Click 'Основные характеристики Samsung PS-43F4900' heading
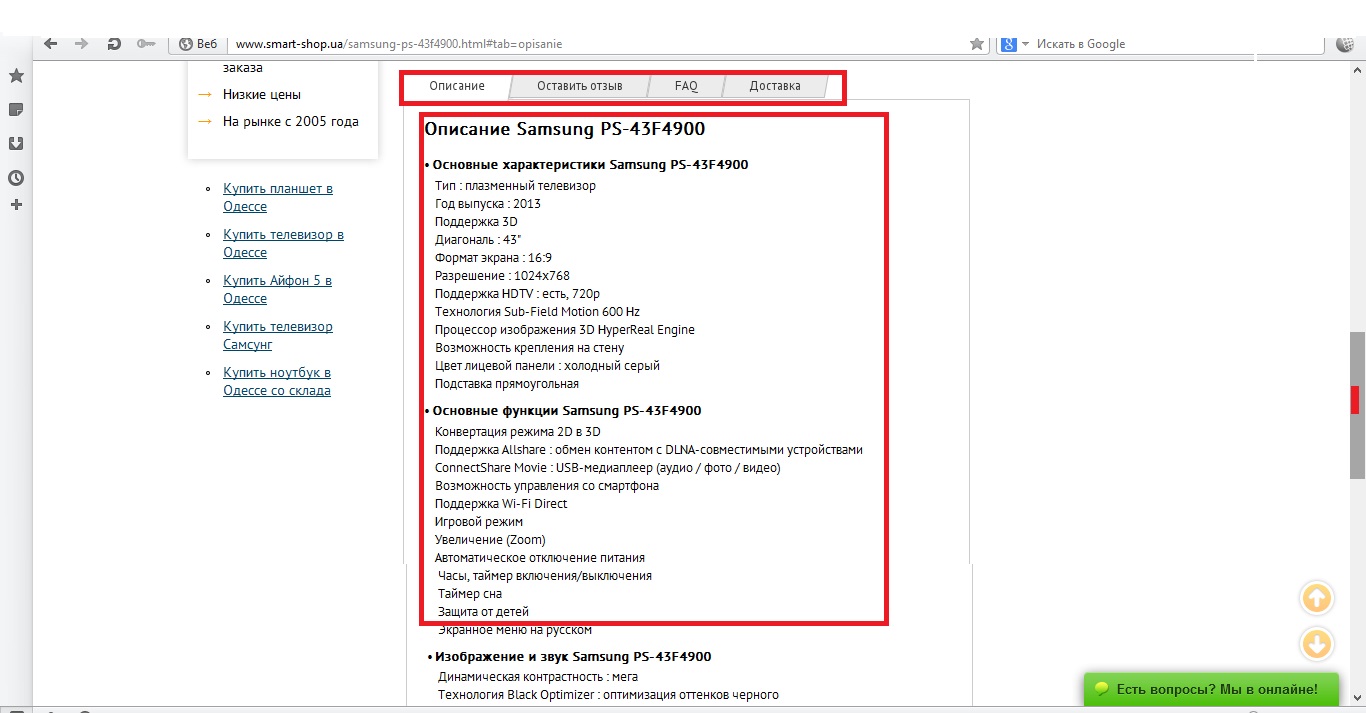Viewport: 1366px width, 713px height. [x=590, y=165]
